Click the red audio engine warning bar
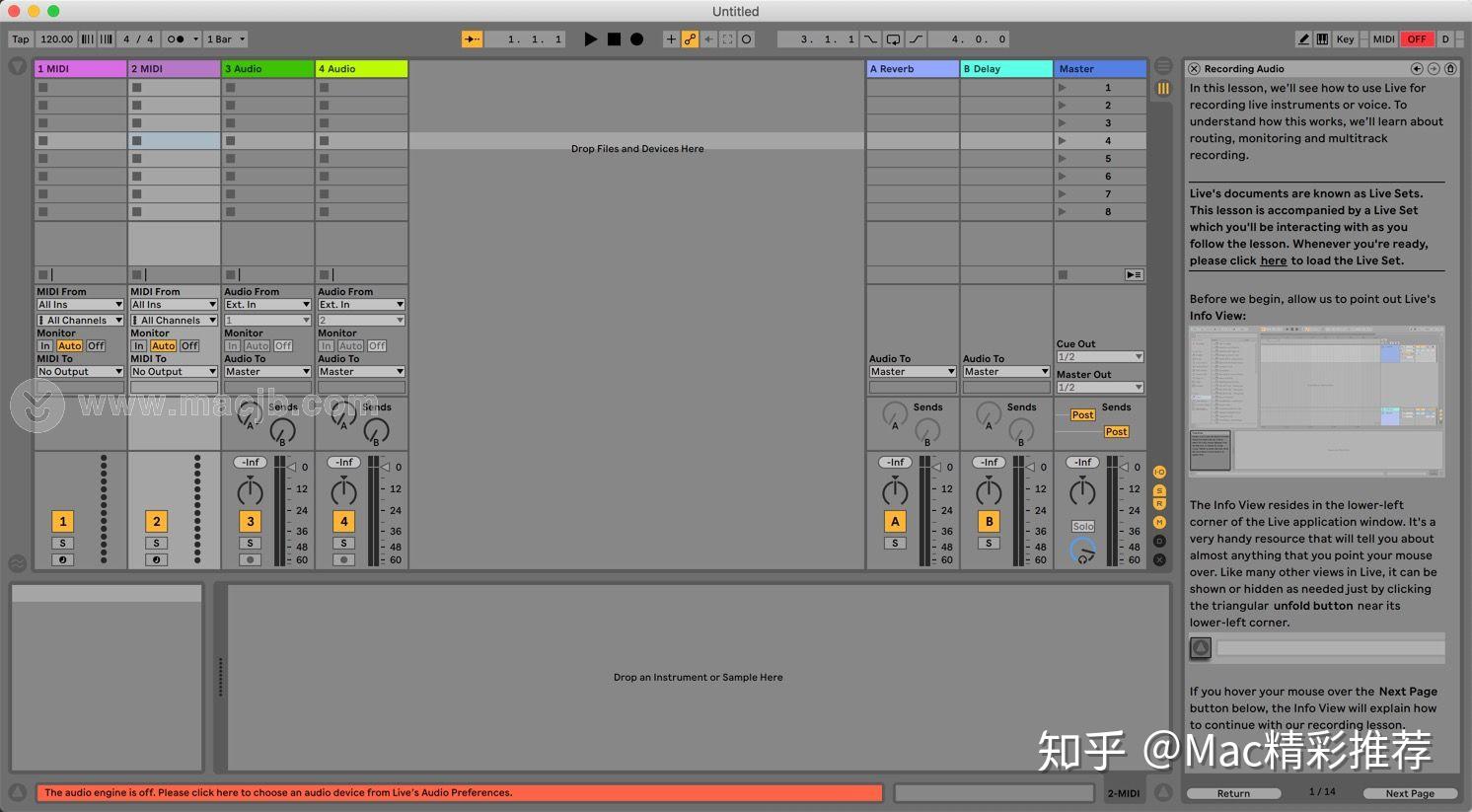The width and height of the screenshot is (1472, 812). (x=459, y=792)
